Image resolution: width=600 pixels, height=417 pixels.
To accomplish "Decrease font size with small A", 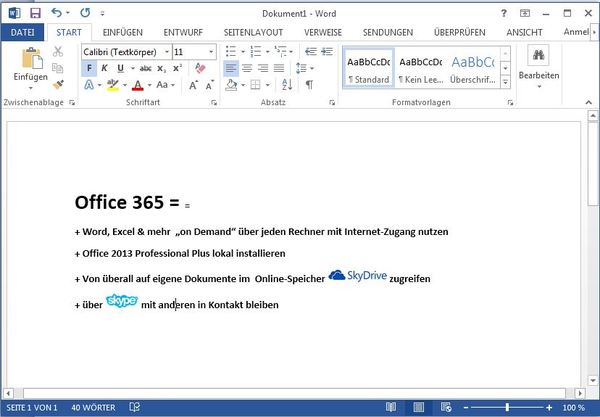I will click(x=210, y=85).
